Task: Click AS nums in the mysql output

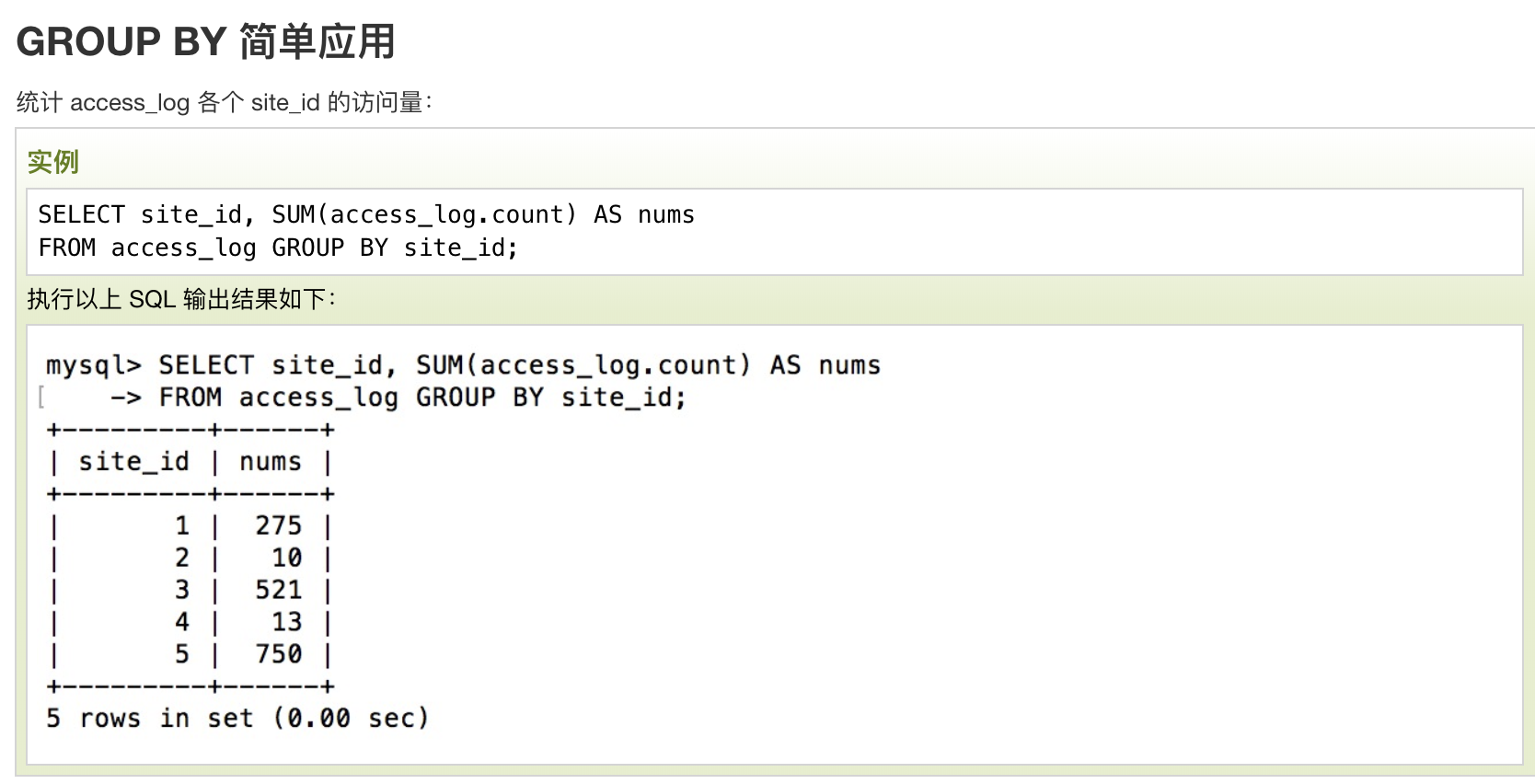Action: (x=825, y=365)
